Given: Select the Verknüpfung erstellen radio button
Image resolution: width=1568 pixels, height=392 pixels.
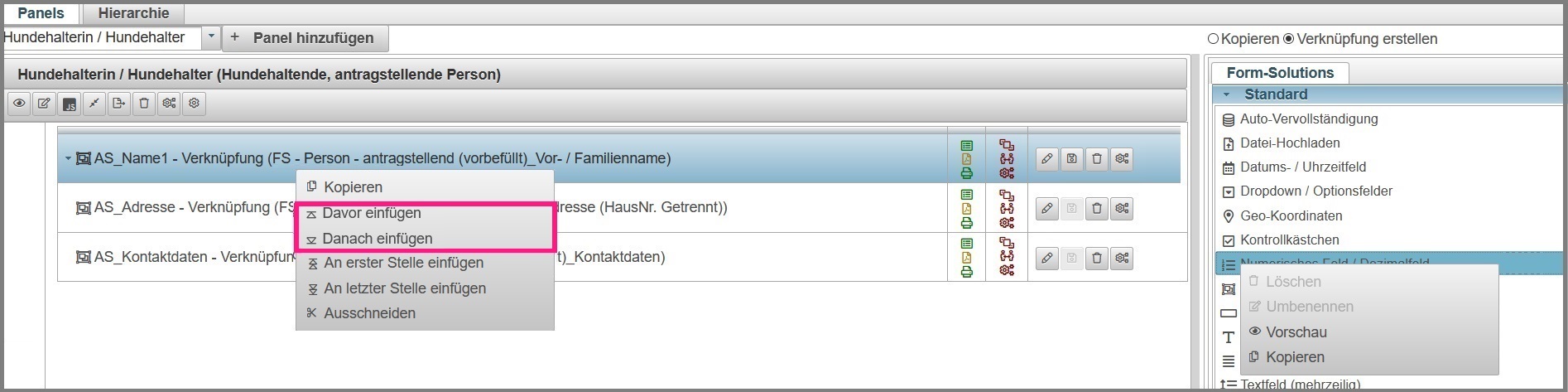Looking at the screenshot, I should (1288, 39).
